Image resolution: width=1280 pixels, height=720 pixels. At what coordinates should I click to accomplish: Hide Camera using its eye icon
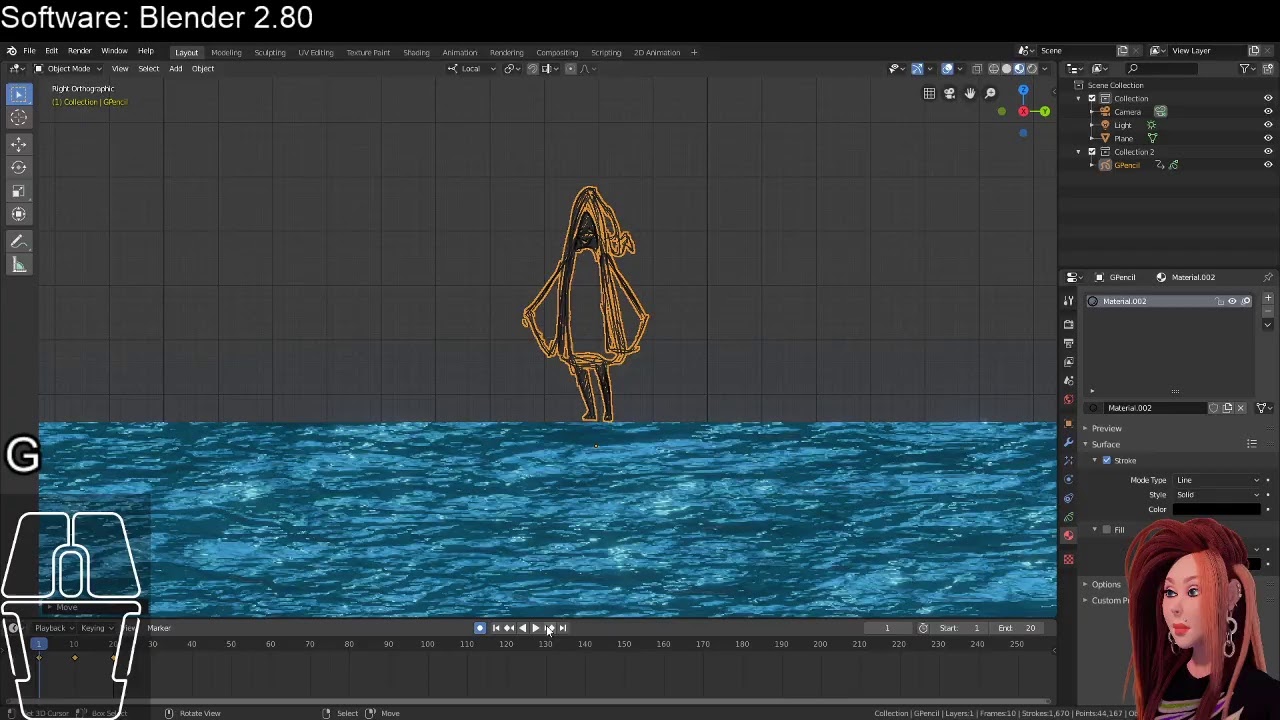tap(1268, 112)
